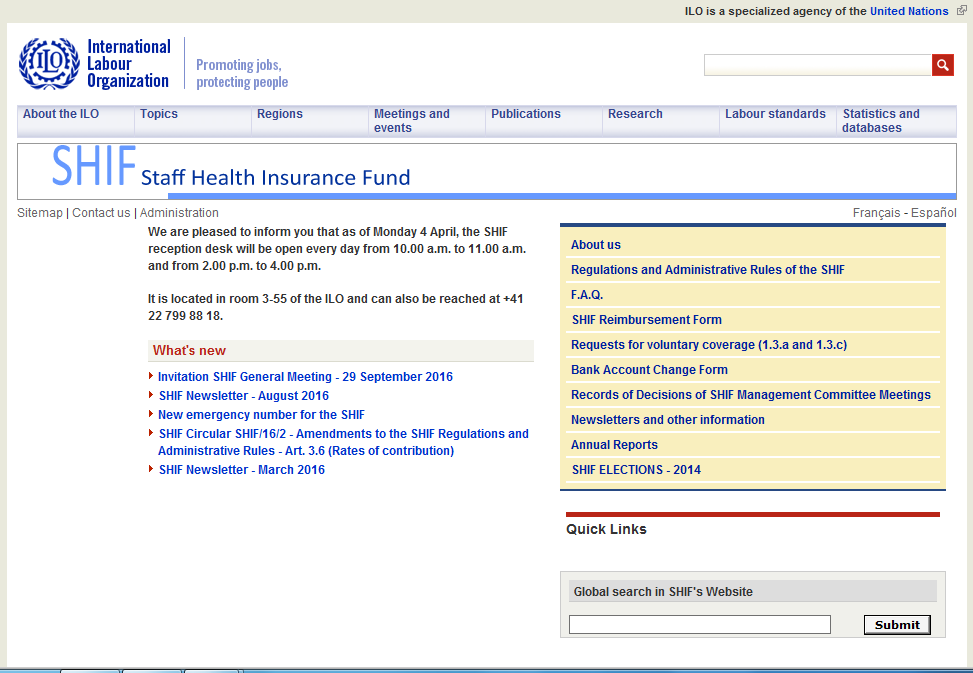Screen dimensions: 973x673
Task: Click the "What's new" heading
Action: click(189, 350)
